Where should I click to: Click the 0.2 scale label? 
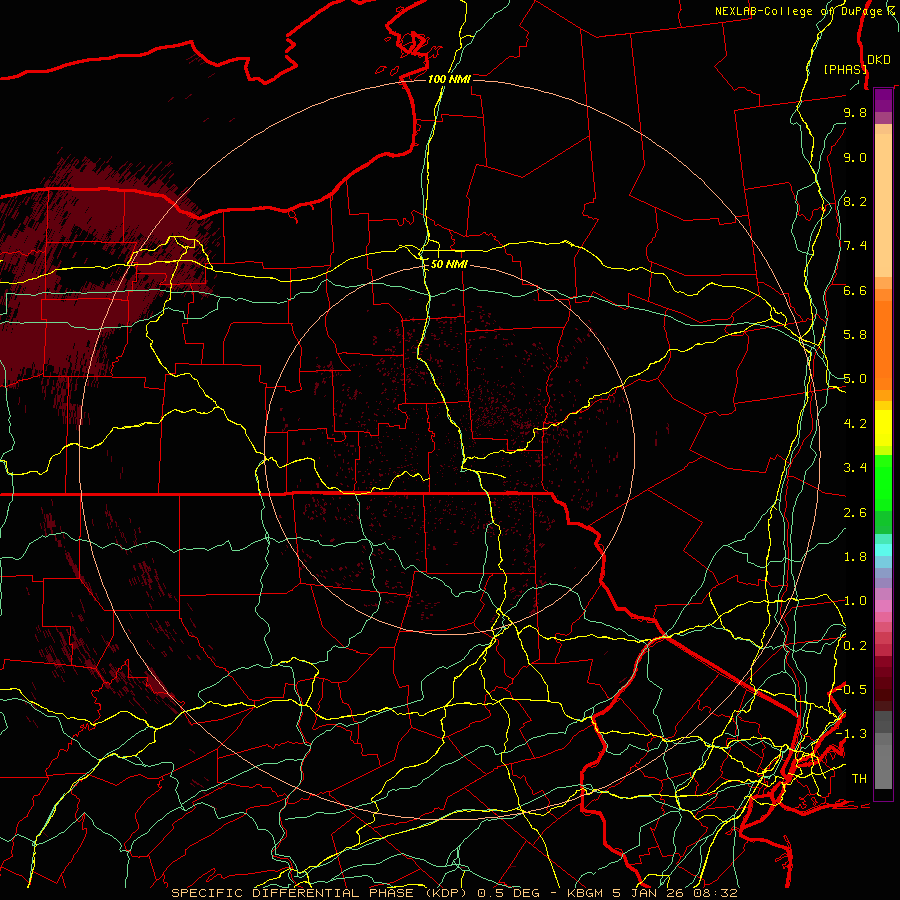click(855, 646)
